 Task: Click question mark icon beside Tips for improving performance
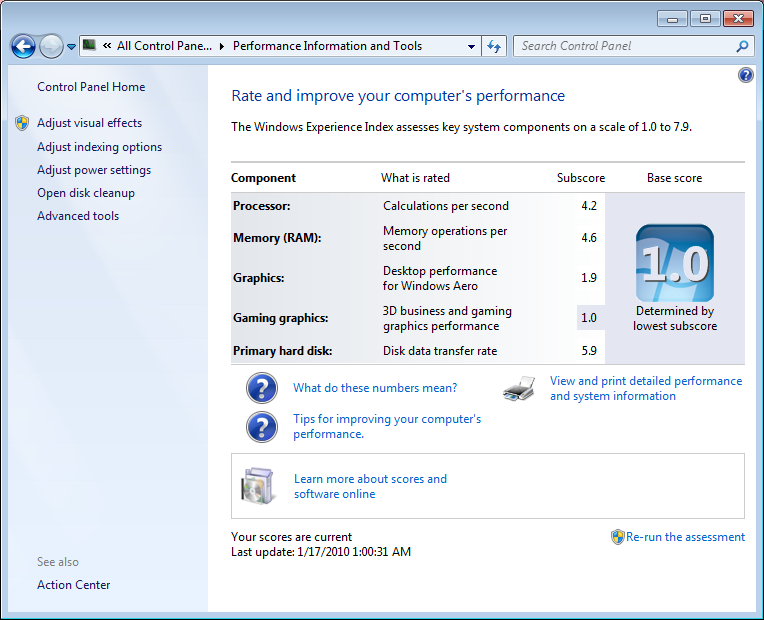pos(262,427)
